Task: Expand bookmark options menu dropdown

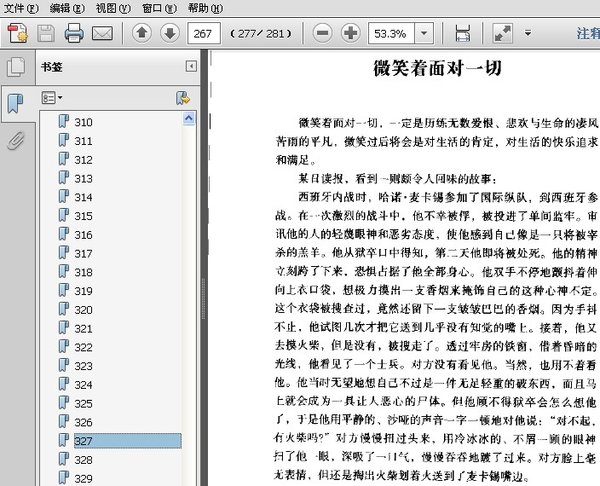Action: pos(52,97)
